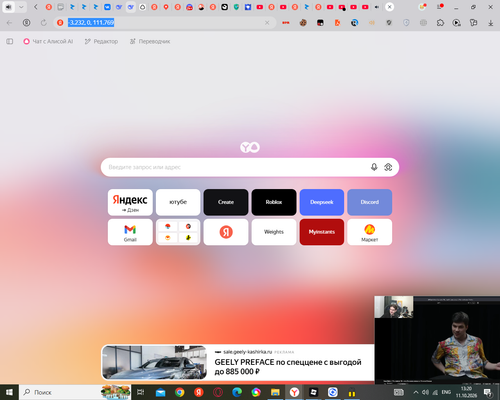
Task: Open the Roblox icon in the taskbar
Action: (314, 392)
